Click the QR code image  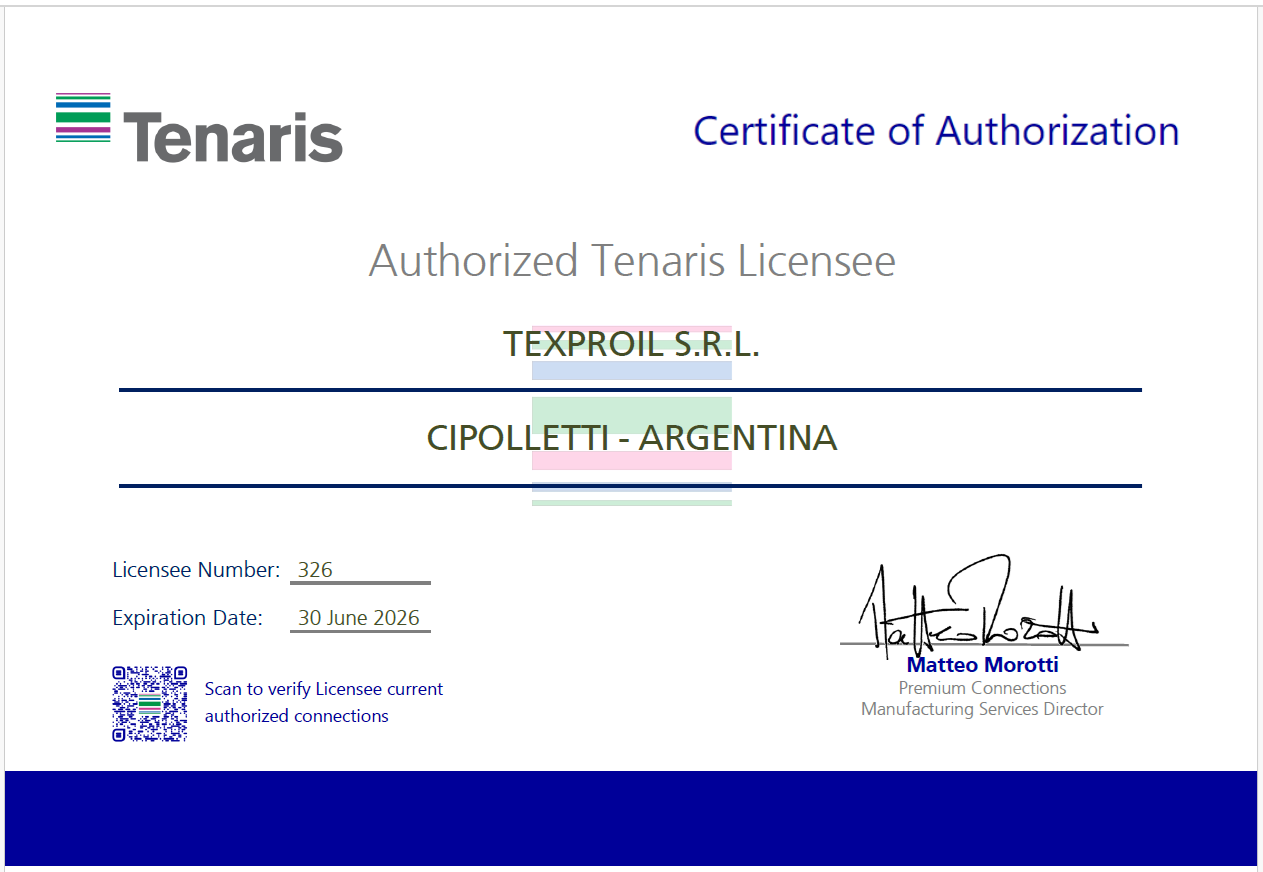[x=150, y=704]
